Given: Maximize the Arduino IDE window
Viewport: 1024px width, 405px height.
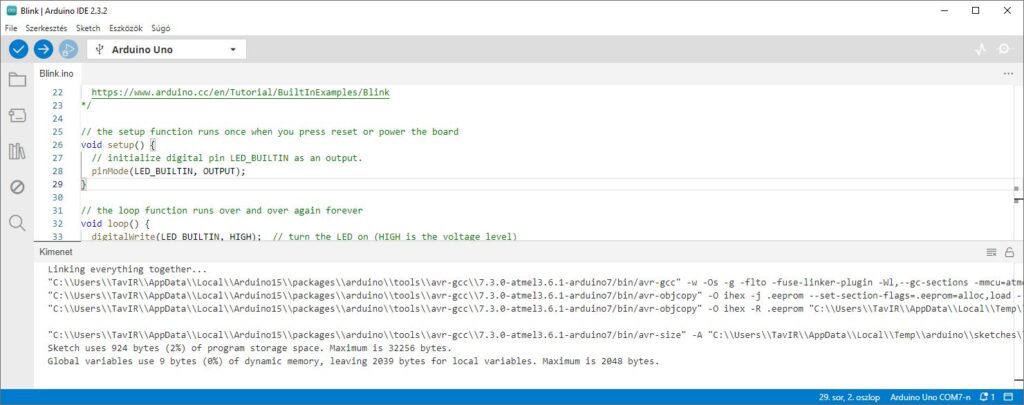Looking at the screenshot, I should pos(976,10).
